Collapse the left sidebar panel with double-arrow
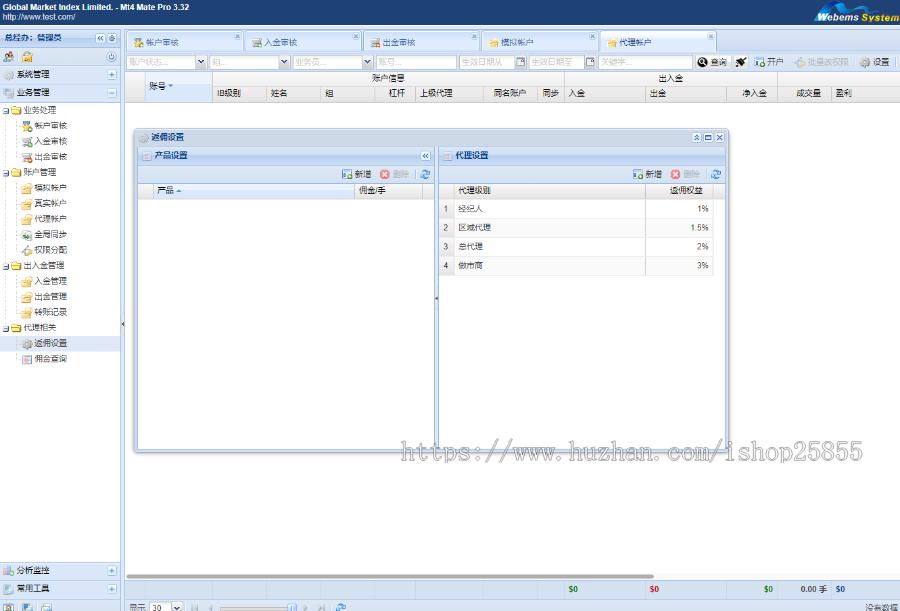 tap(100, 38)
